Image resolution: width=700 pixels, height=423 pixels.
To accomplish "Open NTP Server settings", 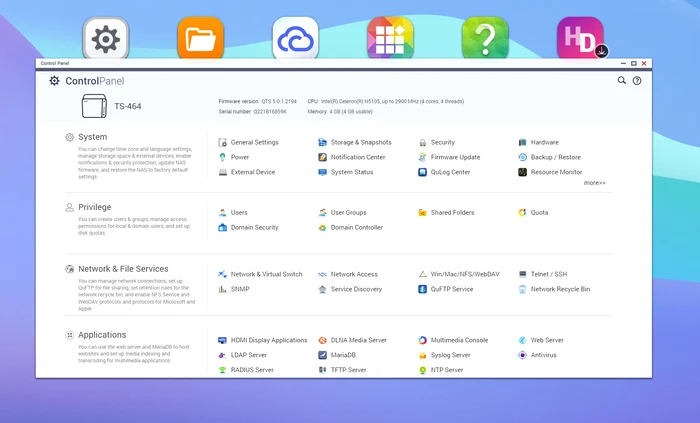I will pos(440,369).
